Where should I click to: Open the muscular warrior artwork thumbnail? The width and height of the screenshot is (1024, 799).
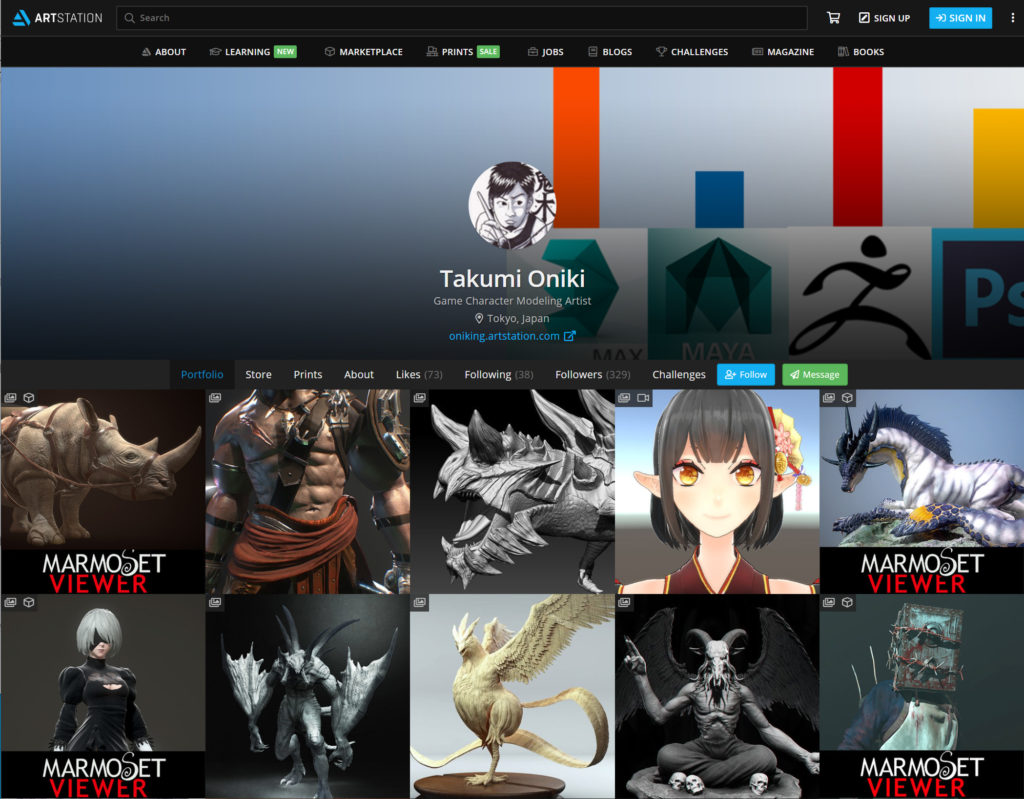click(x=308, y=491)
